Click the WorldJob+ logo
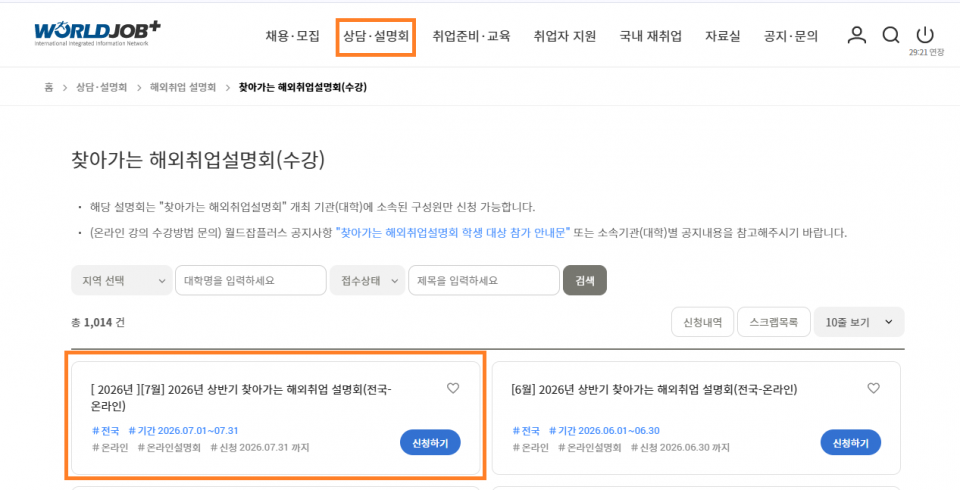The width and height of the screenshot is (960, 490). (x=97, y=34)
